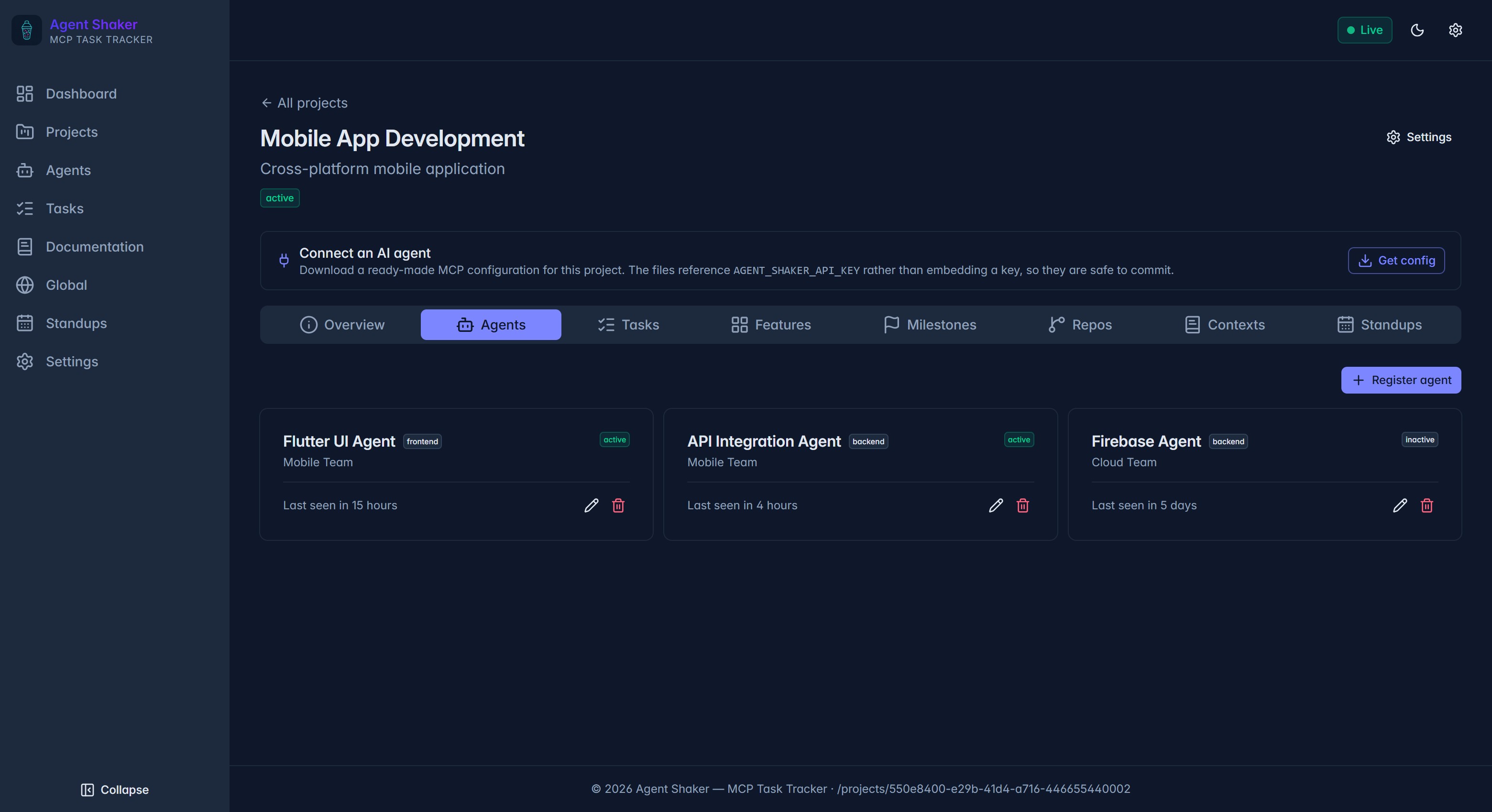Click the footer copyright project path text

tap(861, 790)
